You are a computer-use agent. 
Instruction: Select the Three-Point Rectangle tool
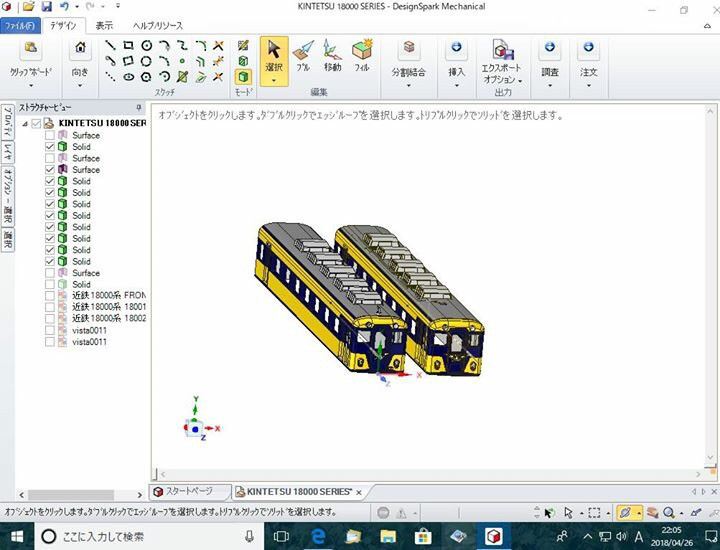click(x=128, y=61)
